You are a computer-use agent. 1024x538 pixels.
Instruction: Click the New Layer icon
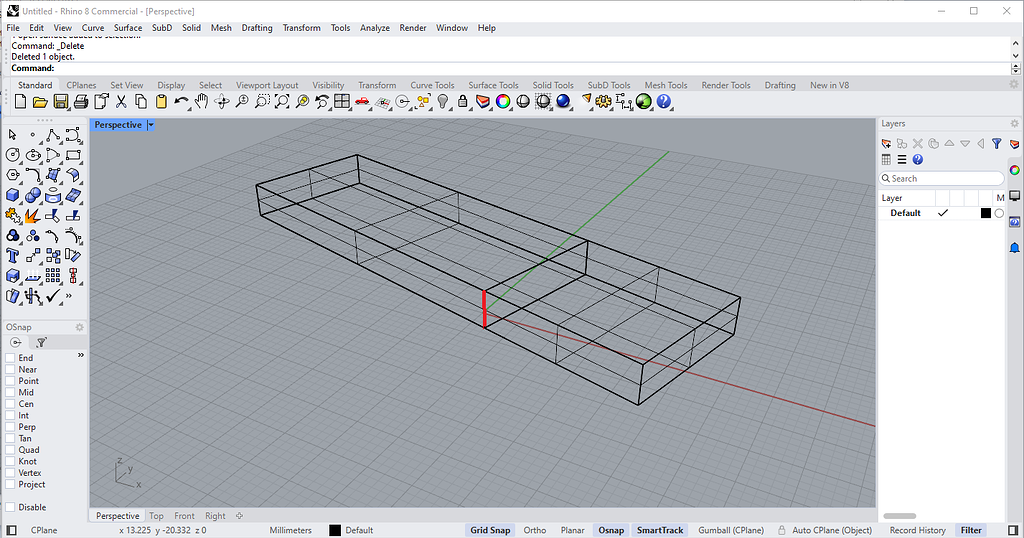click(887, 144)
